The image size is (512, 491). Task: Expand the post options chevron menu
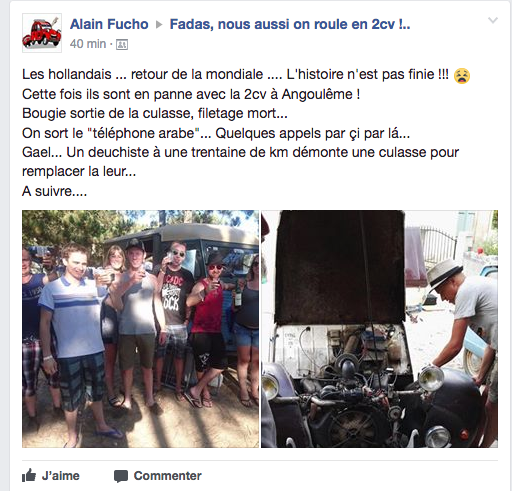coord(493,20)
